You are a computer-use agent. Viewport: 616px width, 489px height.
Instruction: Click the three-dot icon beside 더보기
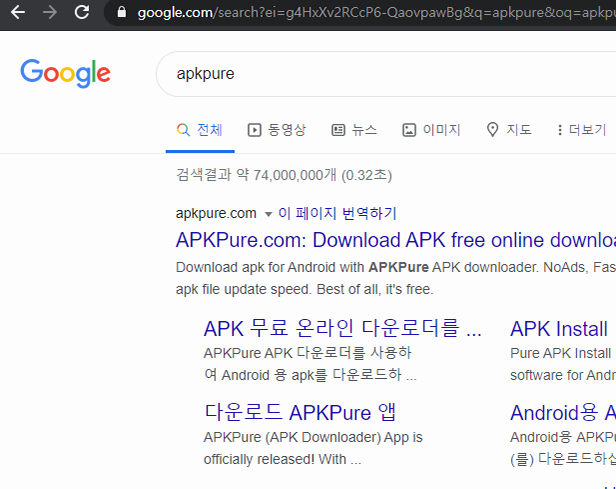point(560,130)
